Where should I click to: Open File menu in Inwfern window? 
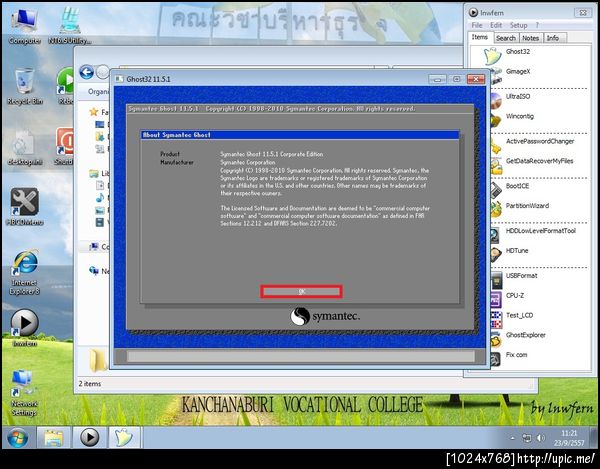pos(477,25)
